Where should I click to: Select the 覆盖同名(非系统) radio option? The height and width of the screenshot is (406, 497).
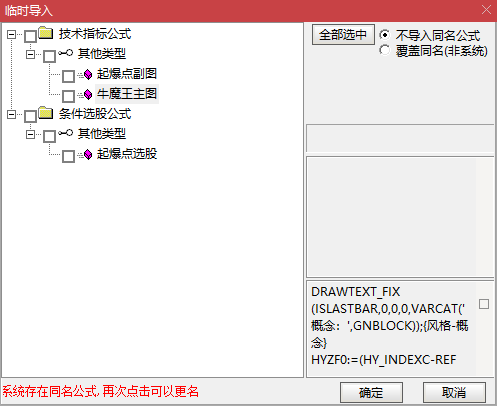click(384, 50)
